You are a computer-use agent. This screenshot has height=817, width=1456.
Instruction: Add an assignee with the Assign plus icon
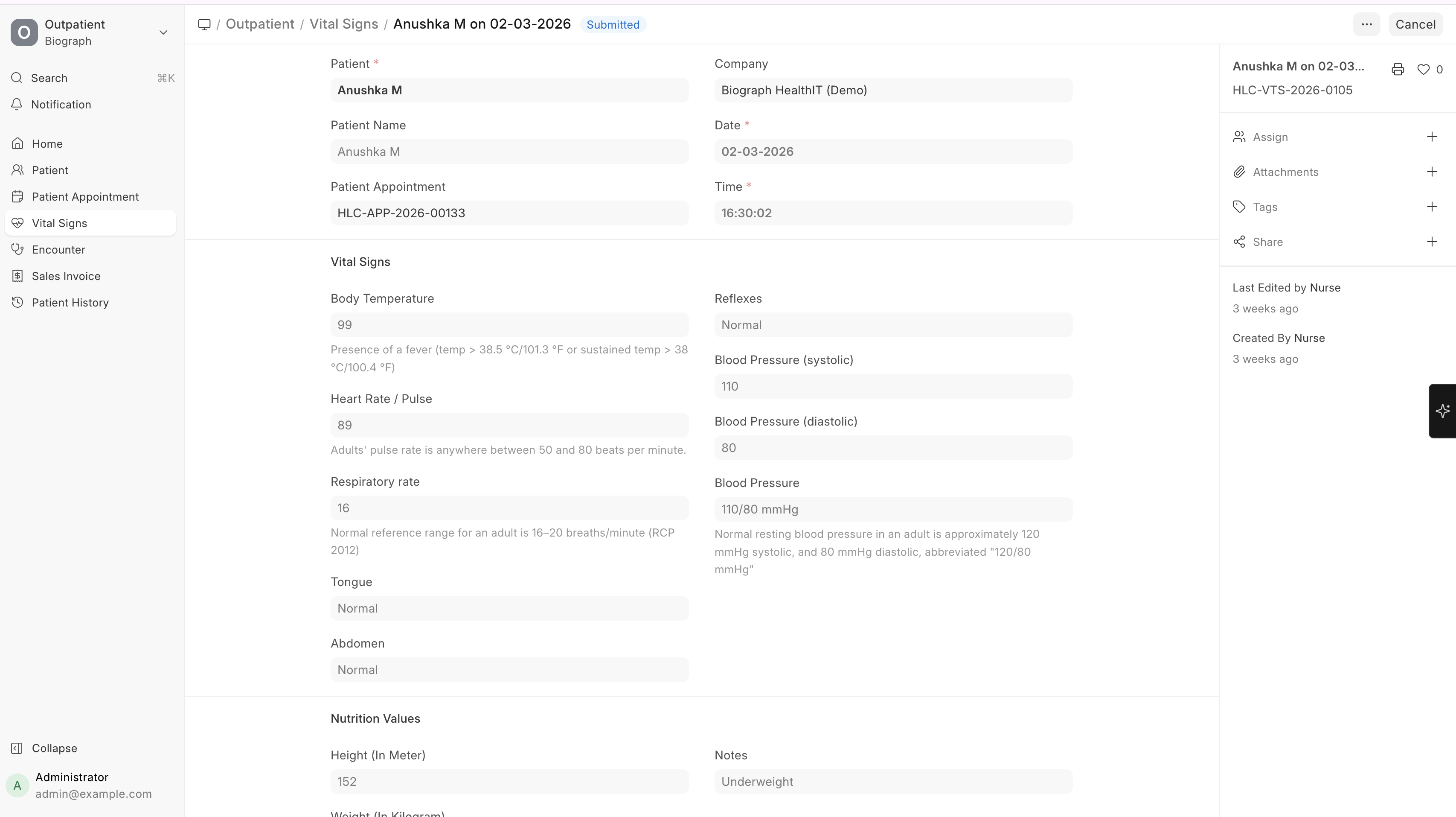point(1431,137)
